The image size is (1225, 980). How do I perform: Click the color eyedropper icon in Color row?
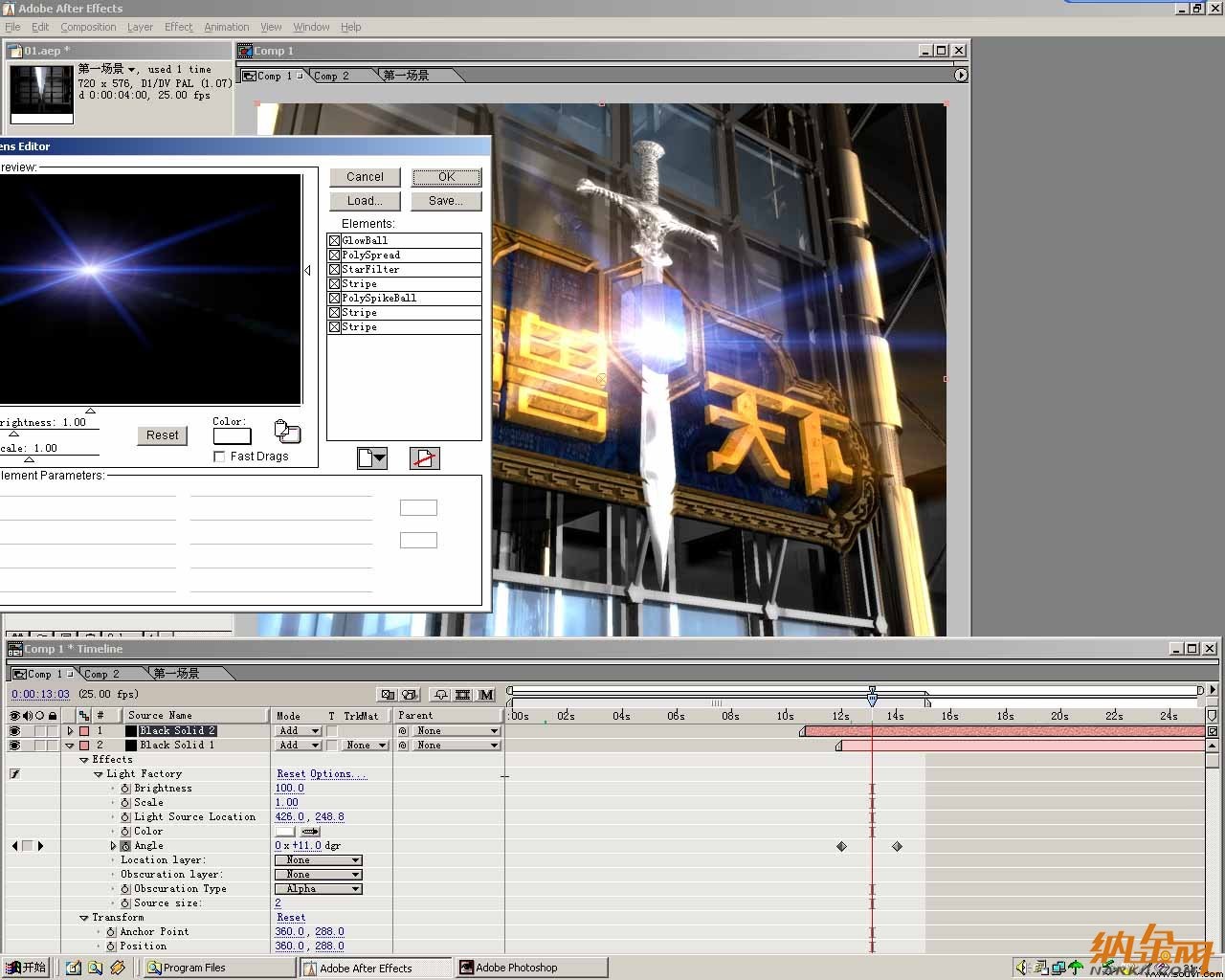coord(310,832)
